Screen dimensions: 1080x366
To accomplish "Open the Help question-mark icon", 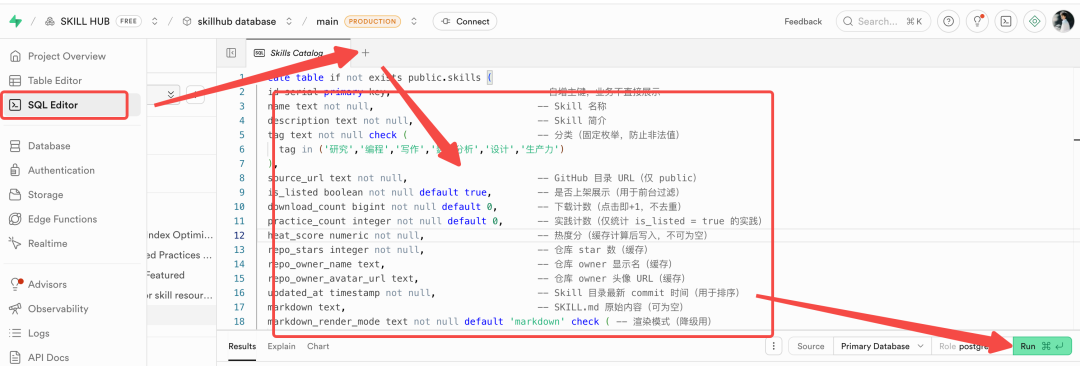I will click(x=949, y=21).
